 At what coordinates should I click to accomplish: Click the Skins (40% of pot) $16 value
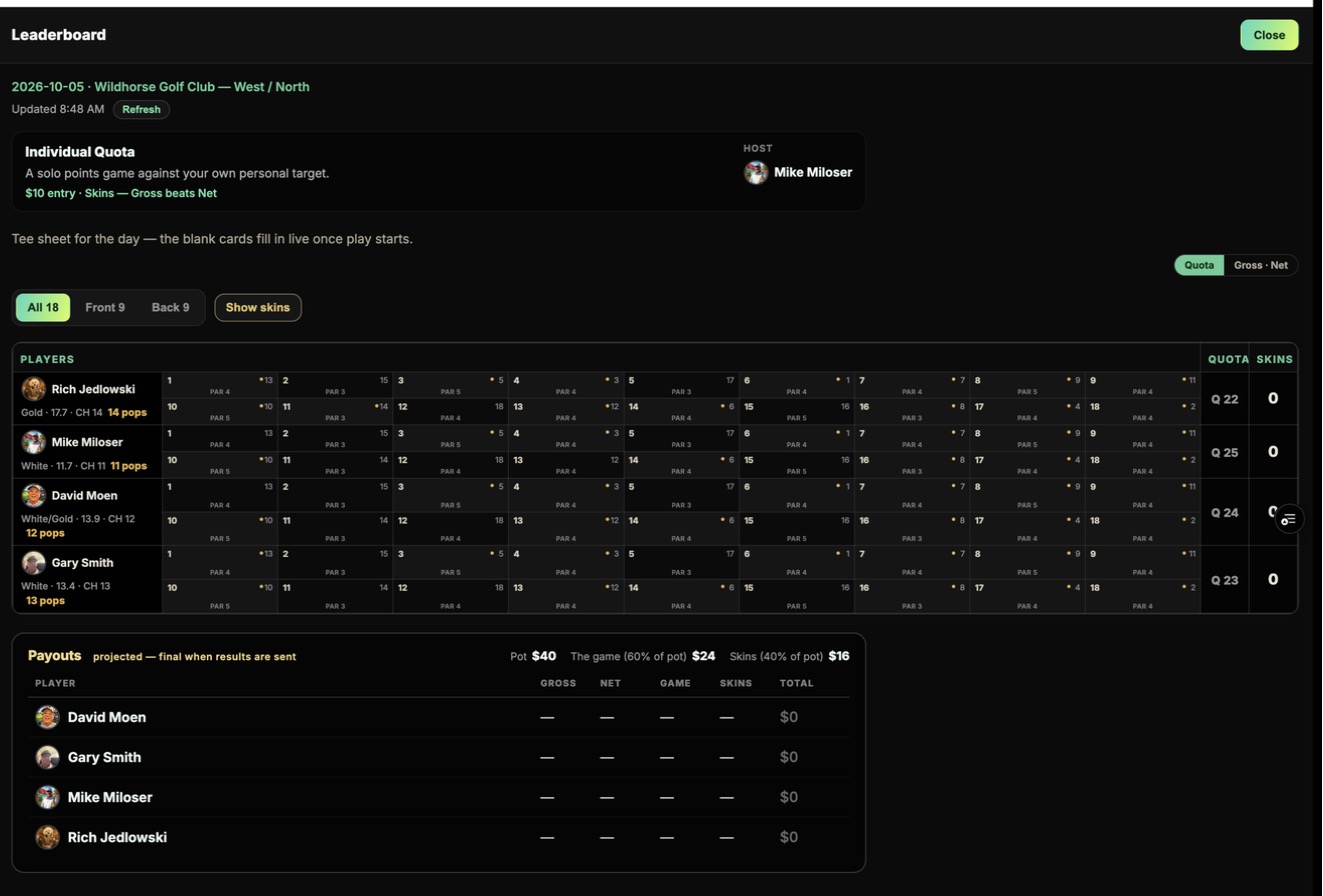pyautogui.click(x=838, y=656)
